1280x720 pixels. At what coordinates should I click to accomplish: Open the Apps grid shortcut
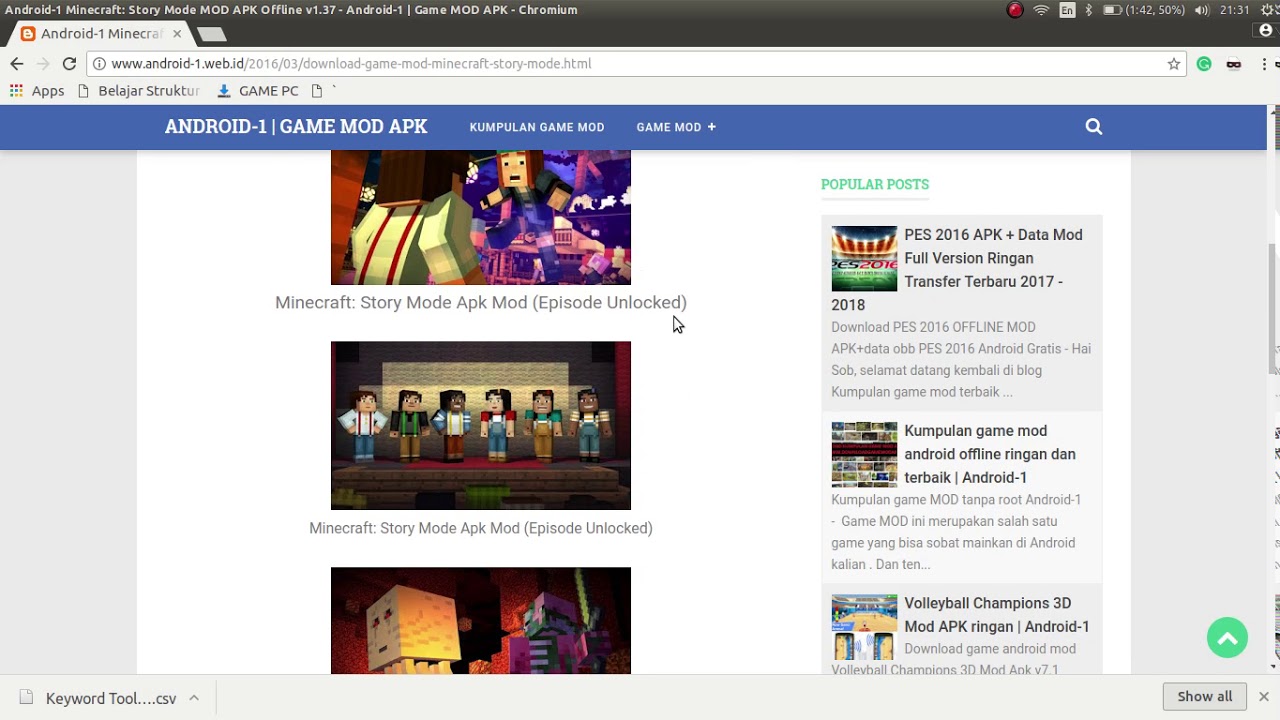tap(37, 90)
